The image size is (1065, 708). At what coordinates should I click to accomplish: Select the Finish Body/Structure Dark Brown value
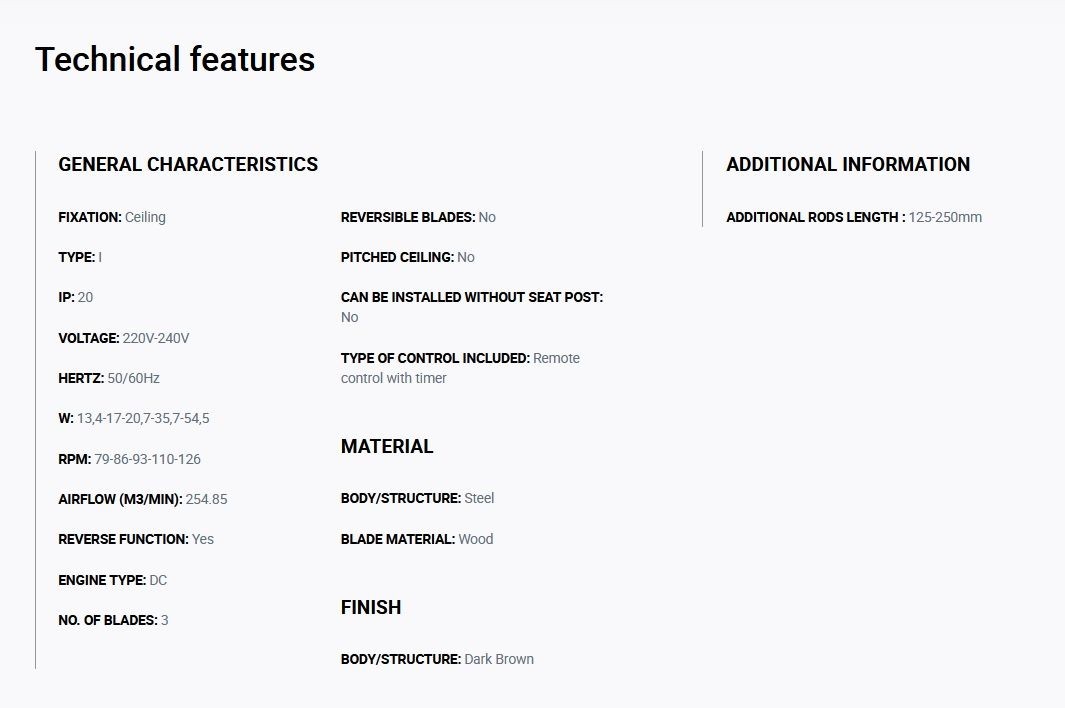pyautogui.click(x=499, y=659)
